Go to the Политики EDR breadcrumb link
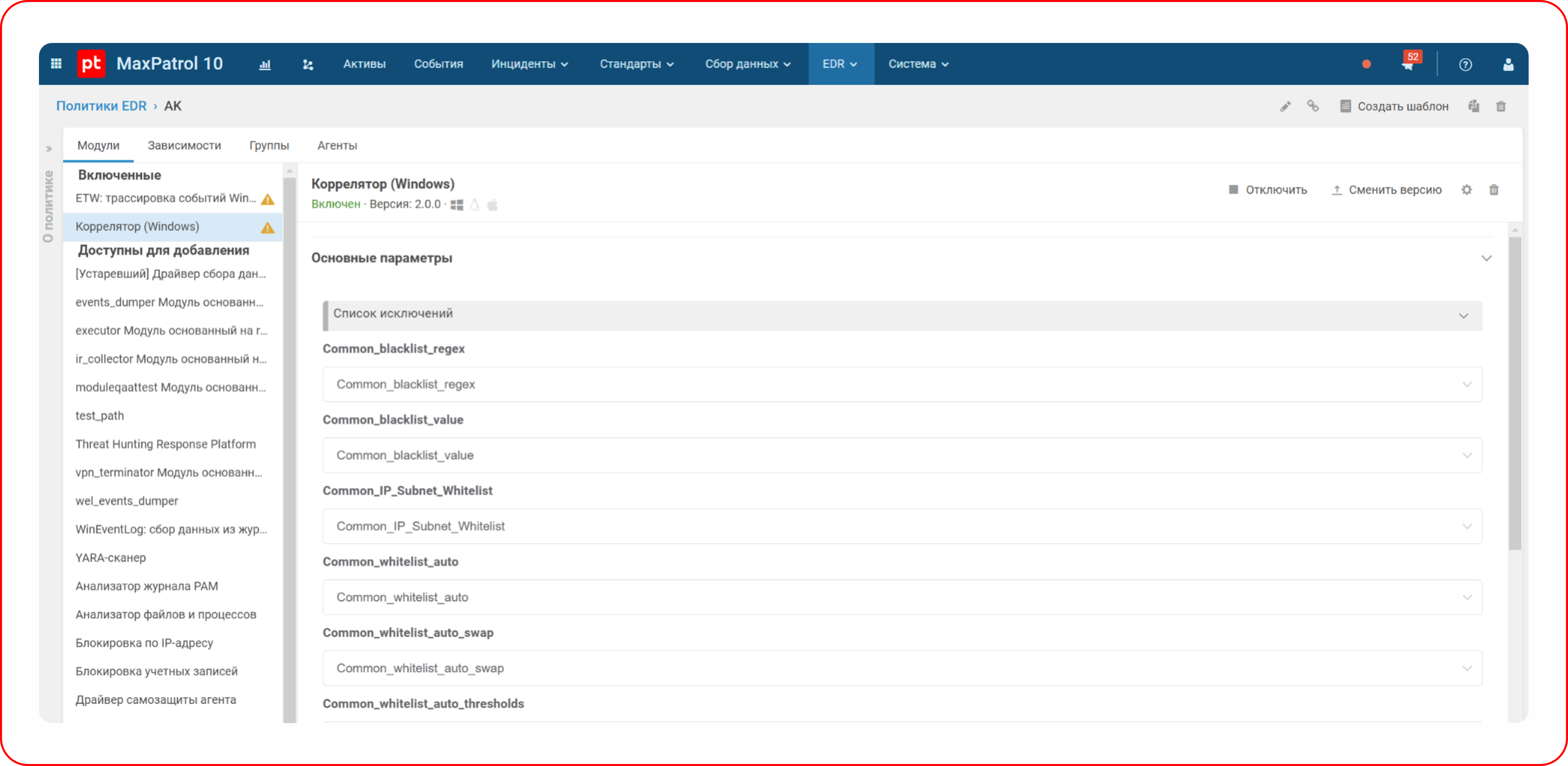Viewport: 1568px width, 766px height. (101, 106)
